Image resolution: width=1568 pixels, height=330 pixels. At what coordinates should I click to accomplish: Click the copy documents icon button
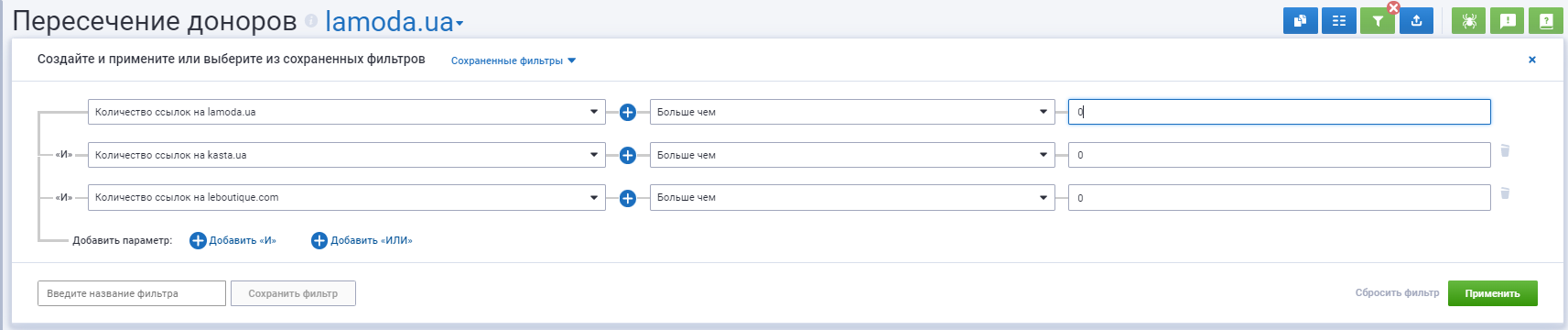1300,21
